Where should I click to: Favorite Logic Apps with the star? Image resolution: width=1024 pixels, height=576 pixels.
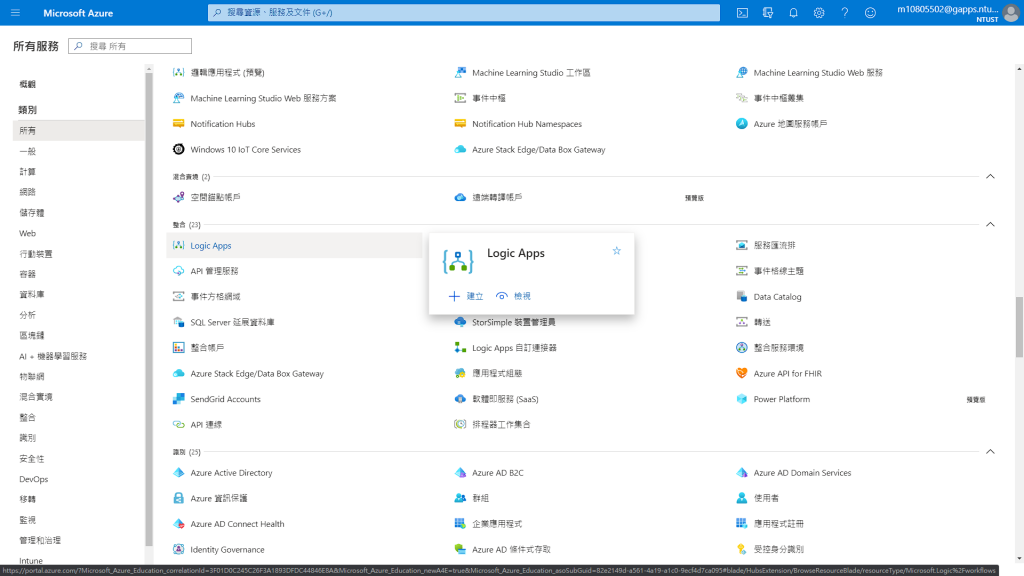(616, 251)
